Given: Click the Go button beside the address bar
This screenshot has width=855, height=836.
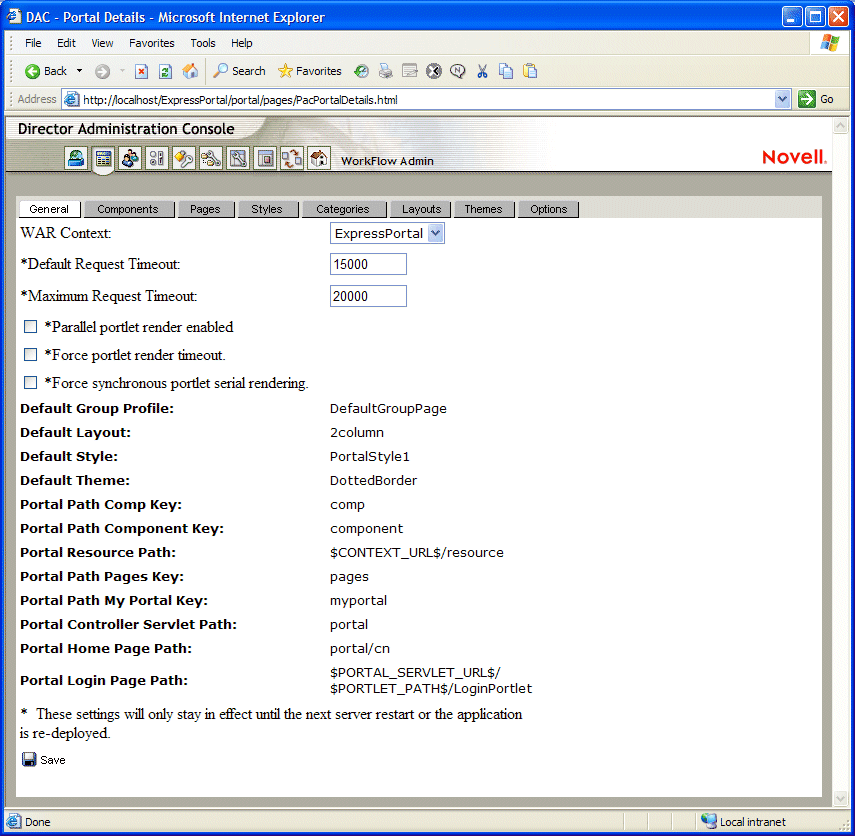Looking at the screenshot, I should (x=816, y=99).
